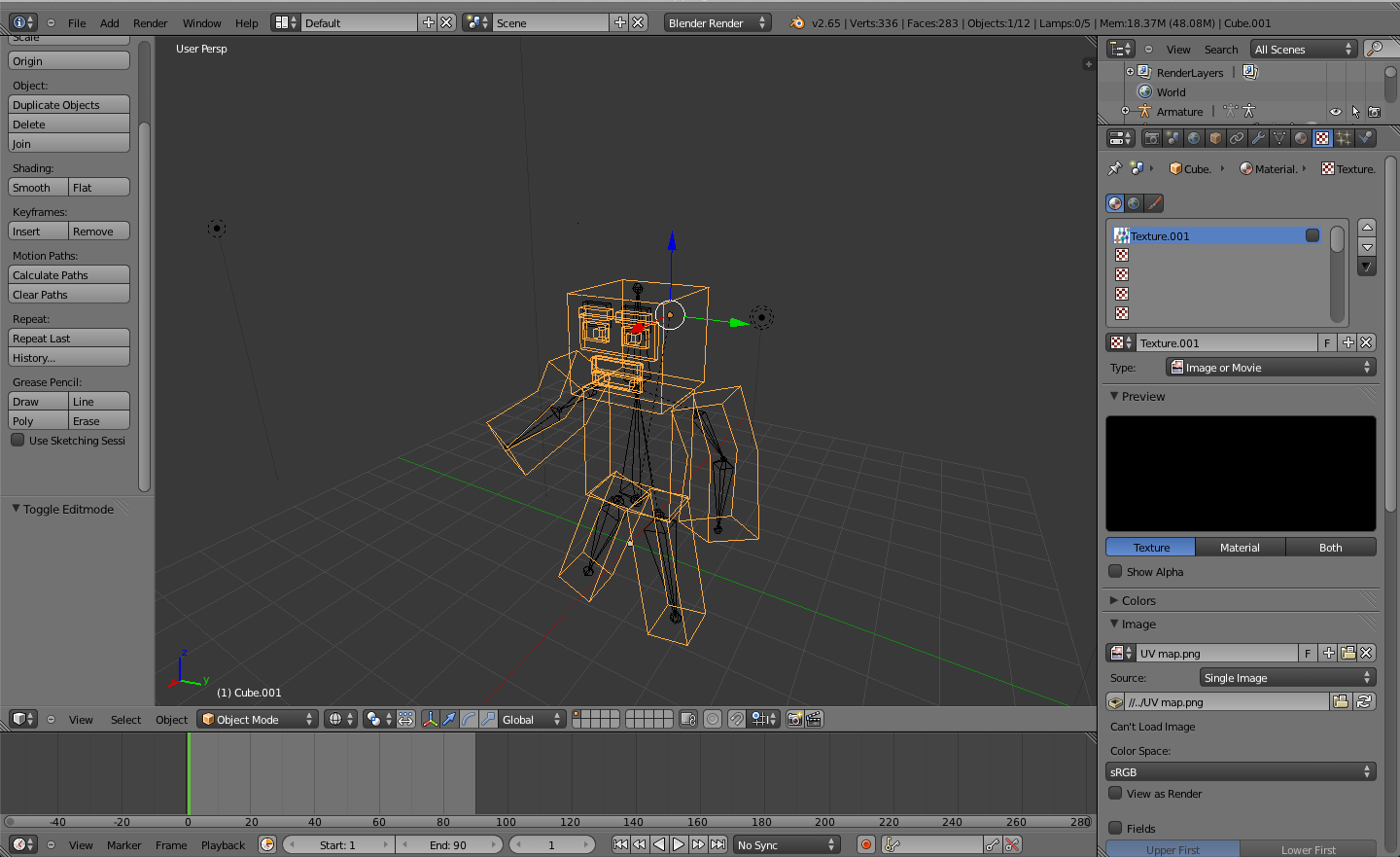Select the World properties tab
Image resolution: width=1400 pixels, height=857 pixels.
point(1195,137)
